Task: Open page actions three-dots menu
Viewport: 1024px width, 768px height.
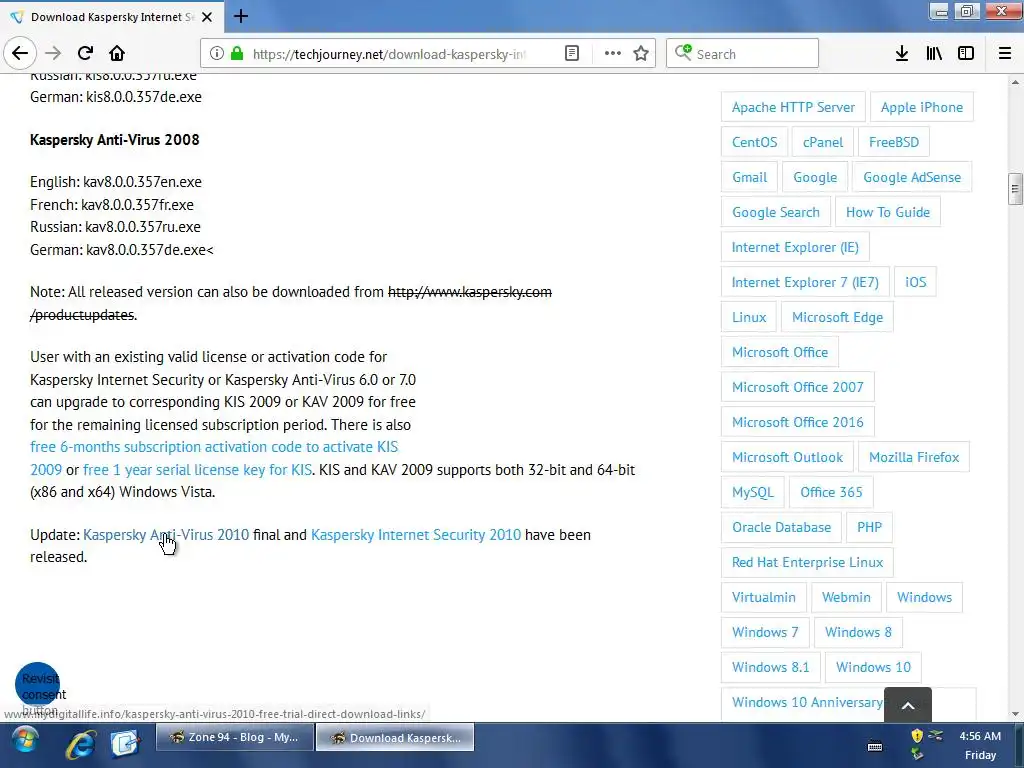Action: (613, 54)
